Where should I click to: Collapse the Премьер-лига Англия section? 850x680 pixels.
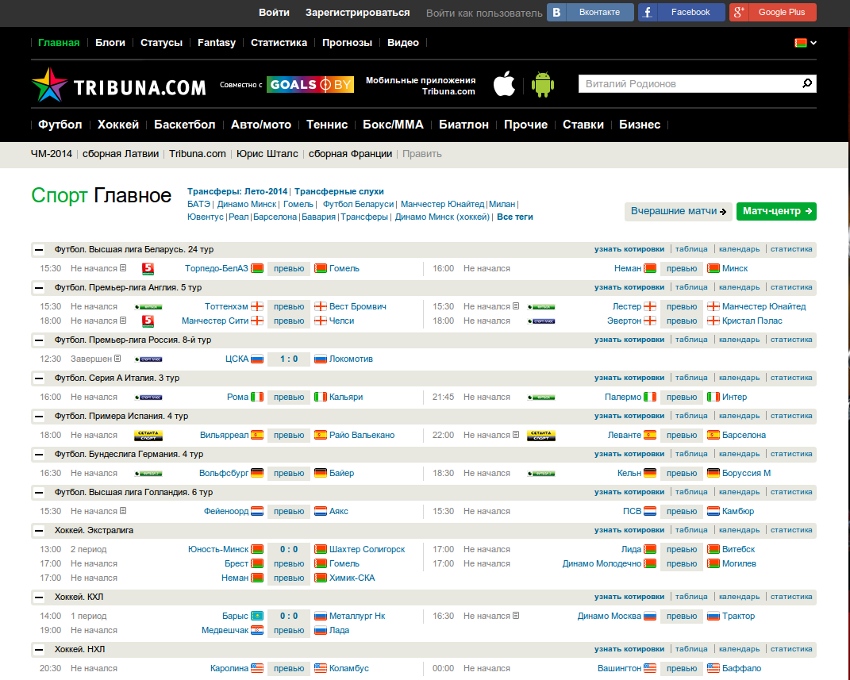(x=39, y=288)
